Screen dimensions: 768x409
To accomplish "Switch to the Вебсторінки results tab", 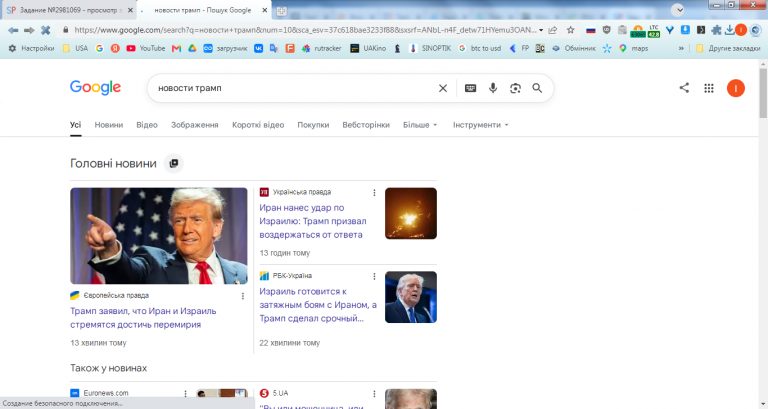I will click(x=366, y=125).
